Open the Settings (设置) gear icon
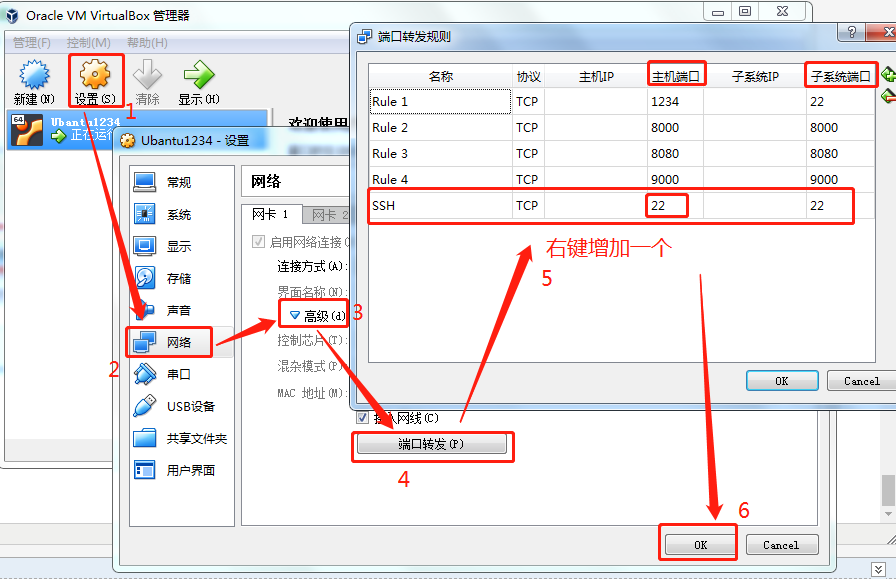Image resolution: width=896 pixels, height=579 pixels. (x=95, y=74)
